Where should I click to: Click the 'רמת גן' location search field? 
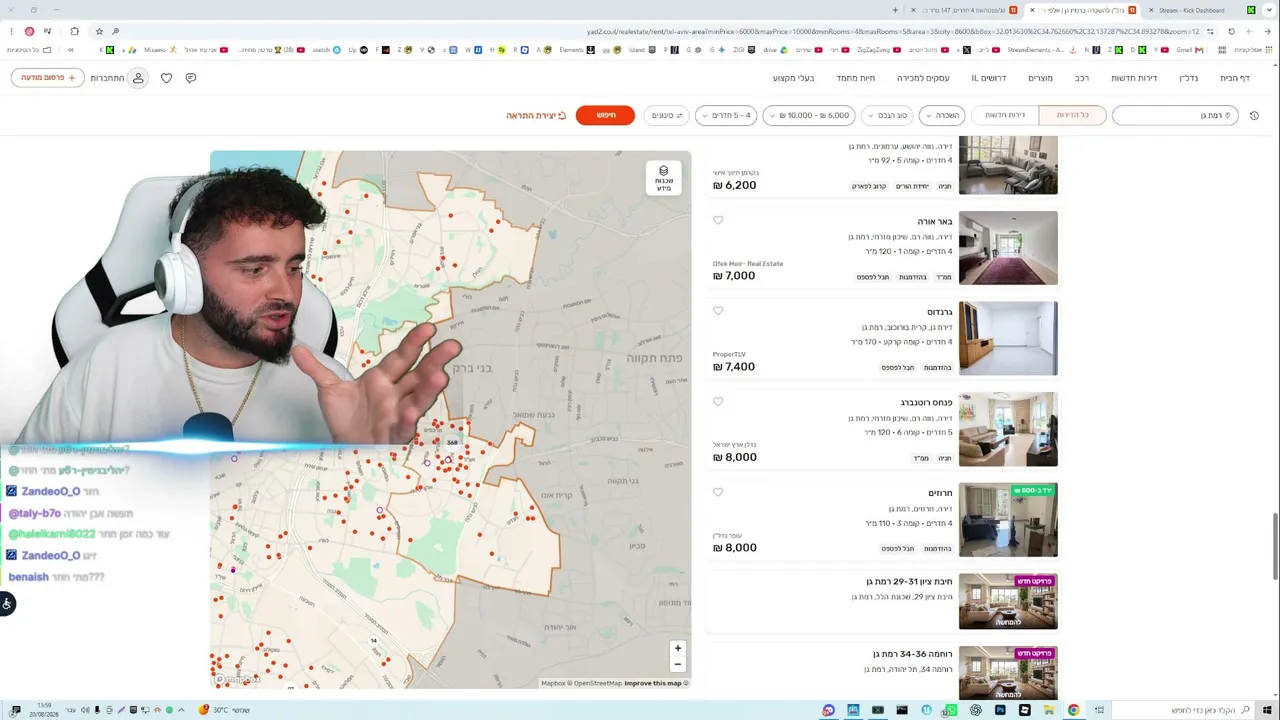[x=1175, y=115]
